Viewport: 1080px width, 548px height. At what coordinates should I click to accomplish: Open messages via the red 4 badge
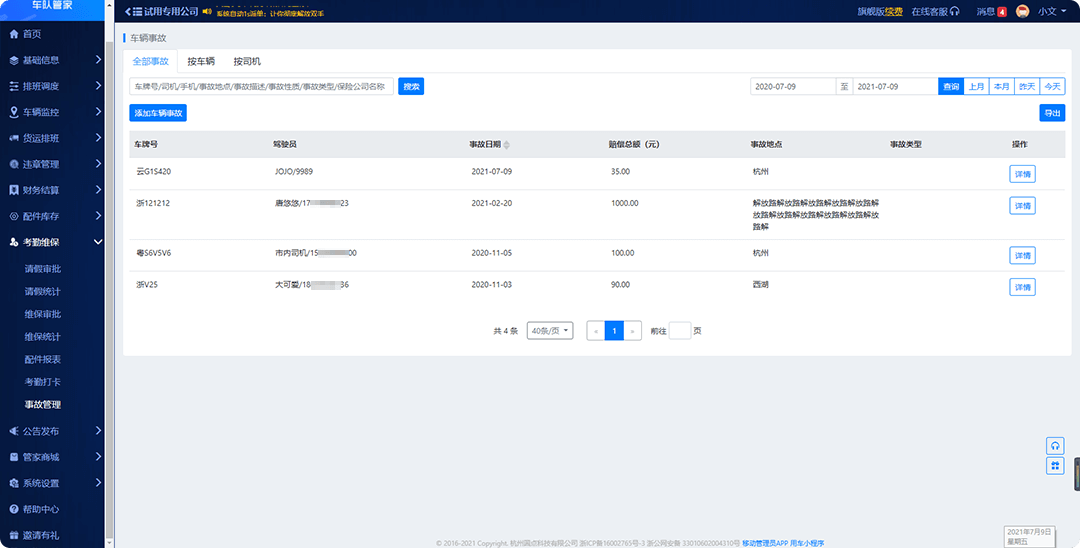tap(1001, 12)
